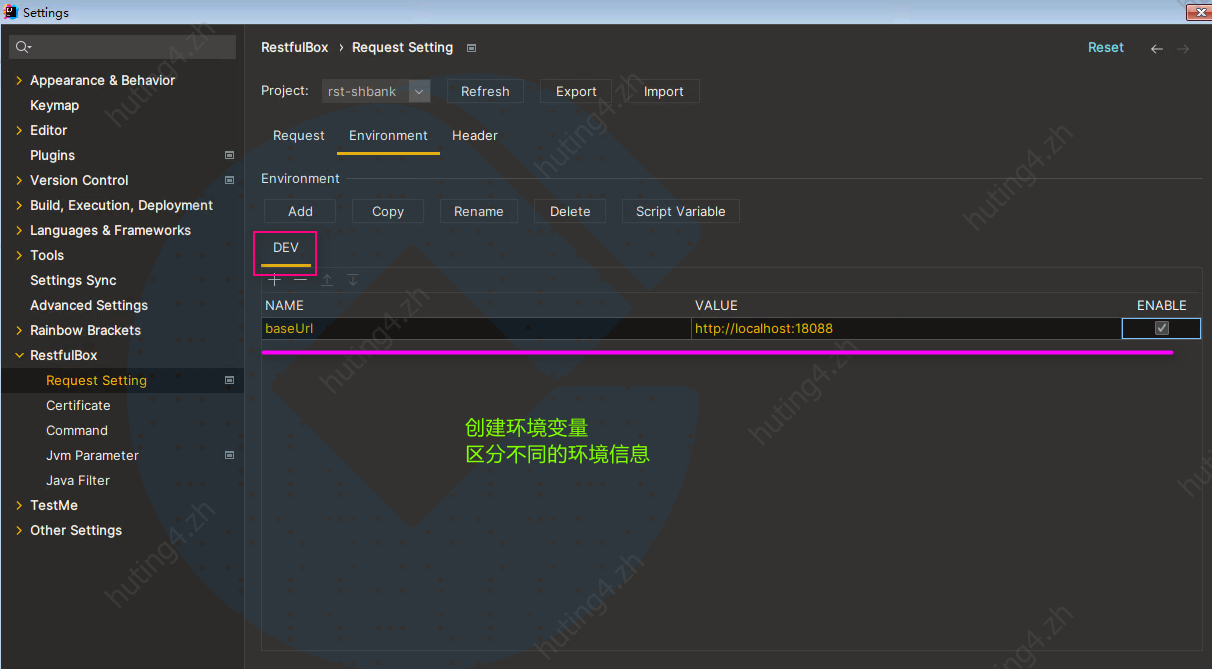Click the RestfulBox breadcrumb
1212x669 pixels.
(x=294, y=48)
